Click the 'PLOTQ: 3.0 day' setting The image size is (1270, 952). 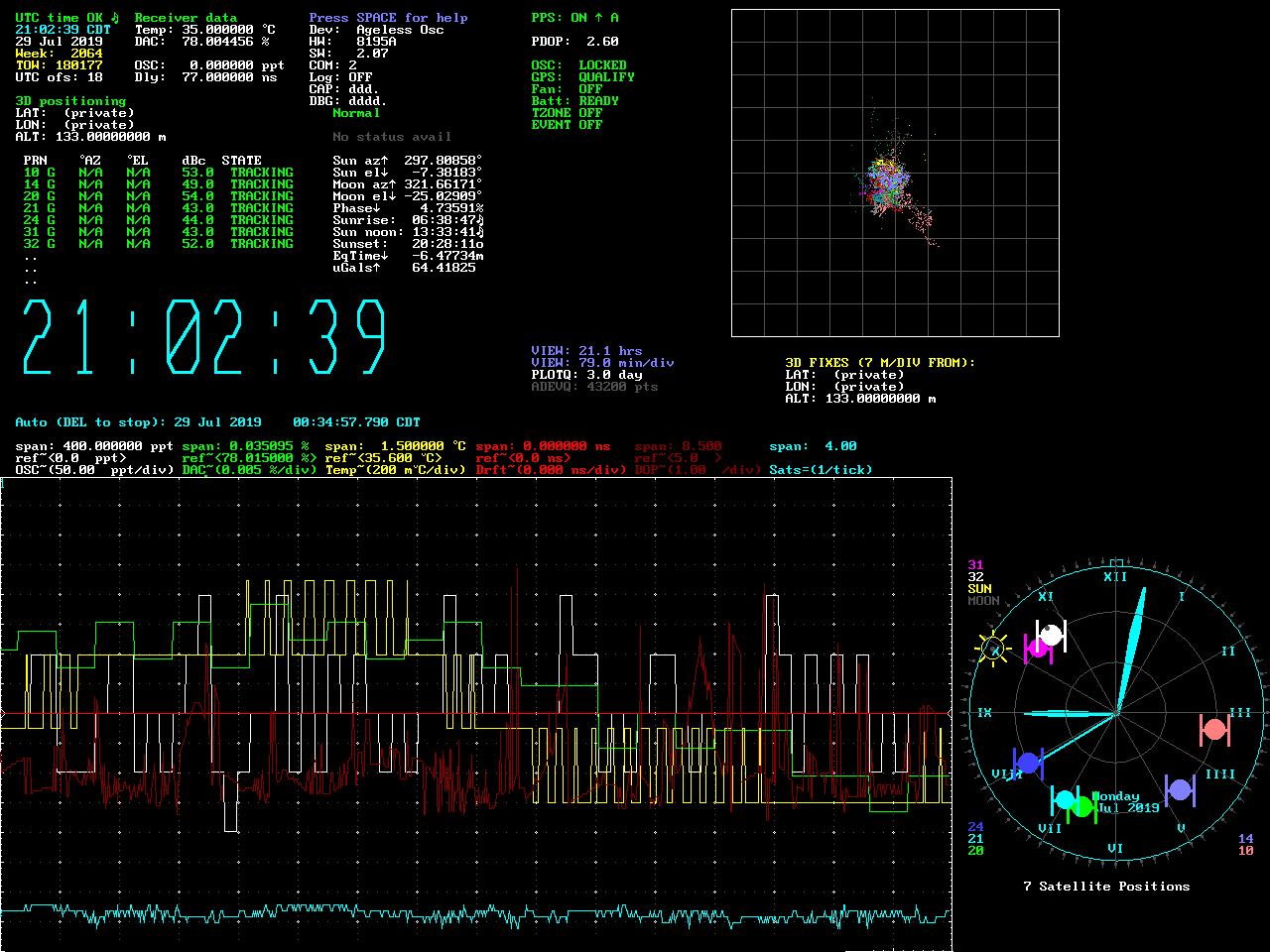click(586, 375)
